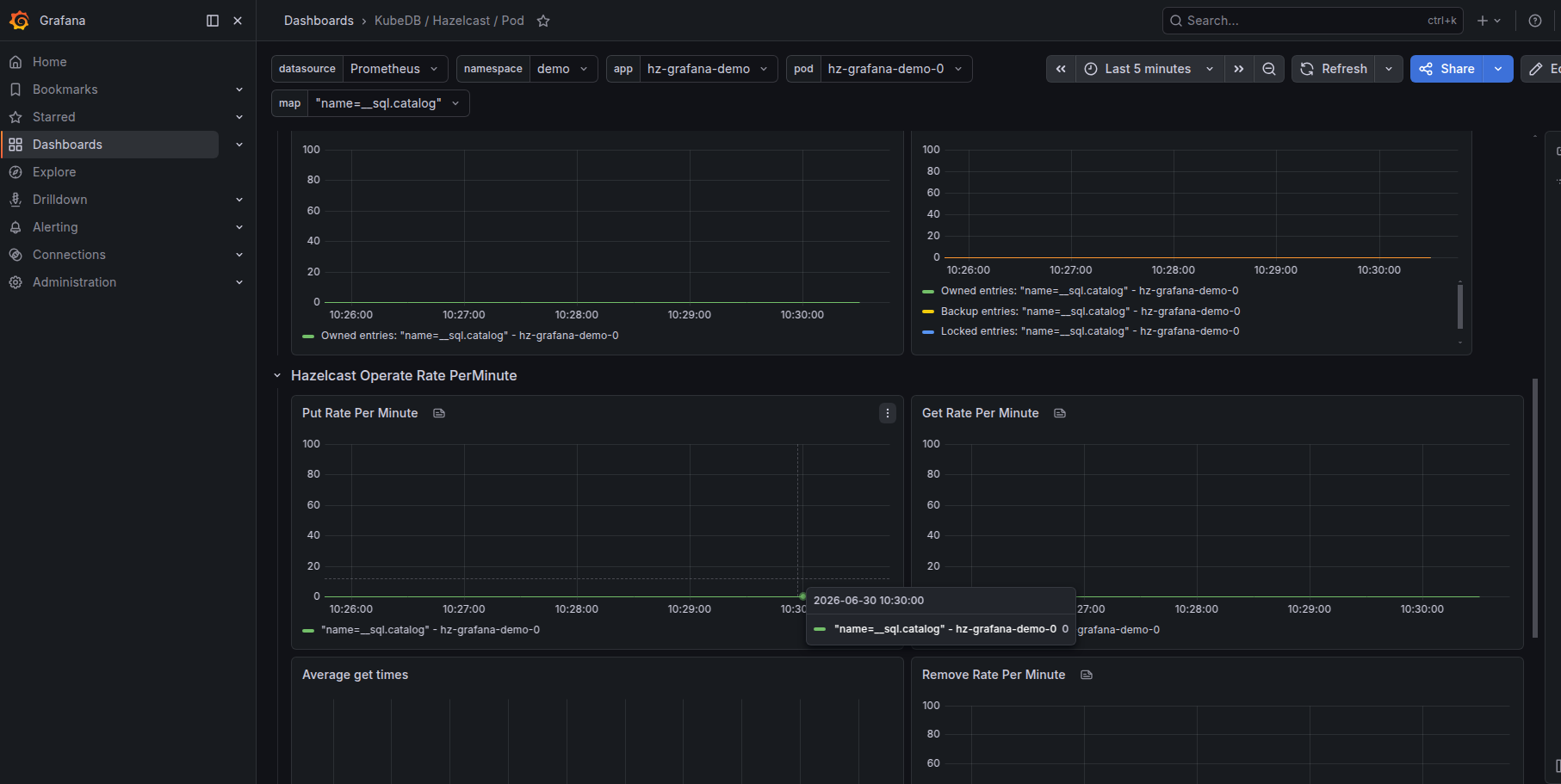Image resolution: width=1561 pixels, height=784 pixels.
Task: Click the Administration gear icon
Action: pos(15,282)
